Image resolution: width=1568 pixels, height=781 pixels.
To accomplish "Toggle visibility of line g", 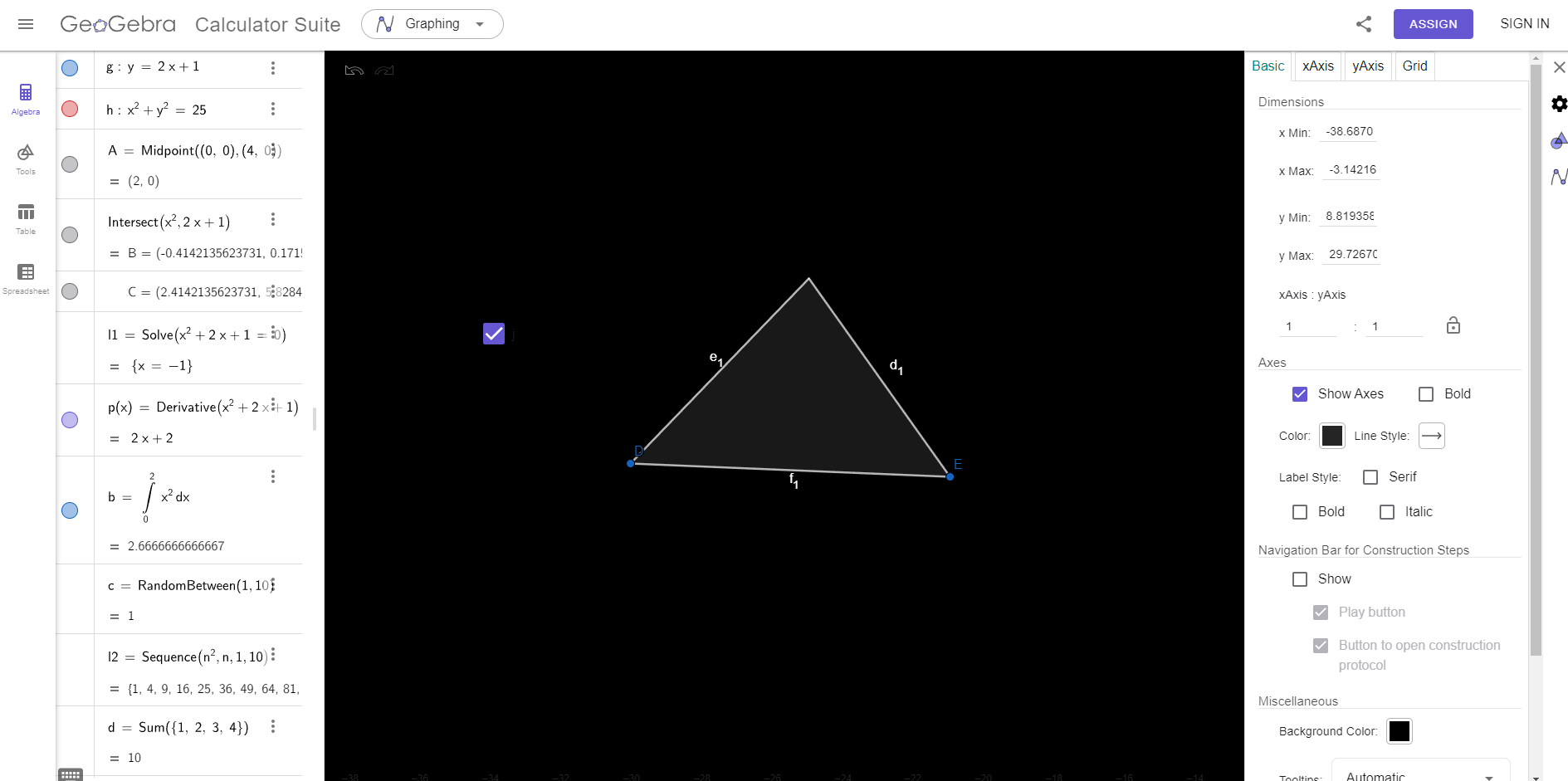I will (x=70, y=68).
